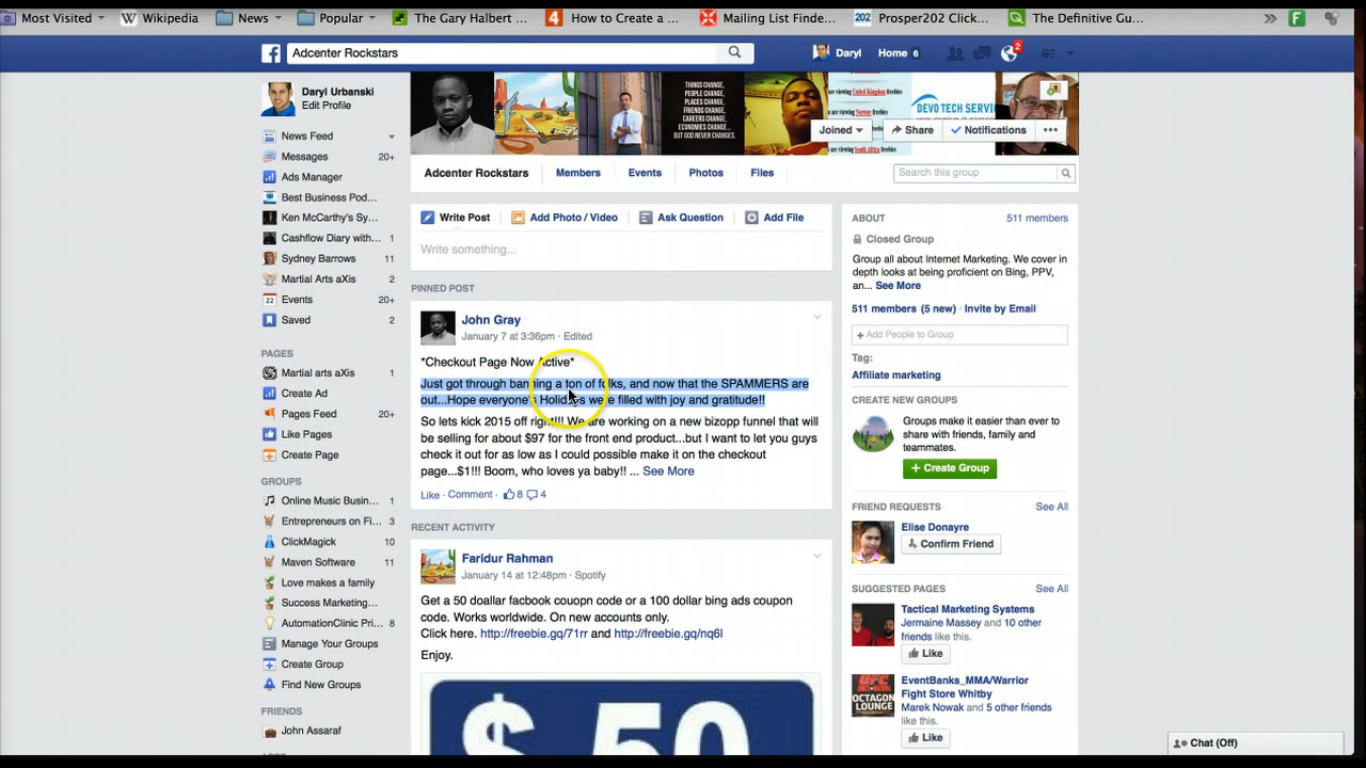Click the green Create Group button
The image size is (1366, 768).
pos(950,468)
